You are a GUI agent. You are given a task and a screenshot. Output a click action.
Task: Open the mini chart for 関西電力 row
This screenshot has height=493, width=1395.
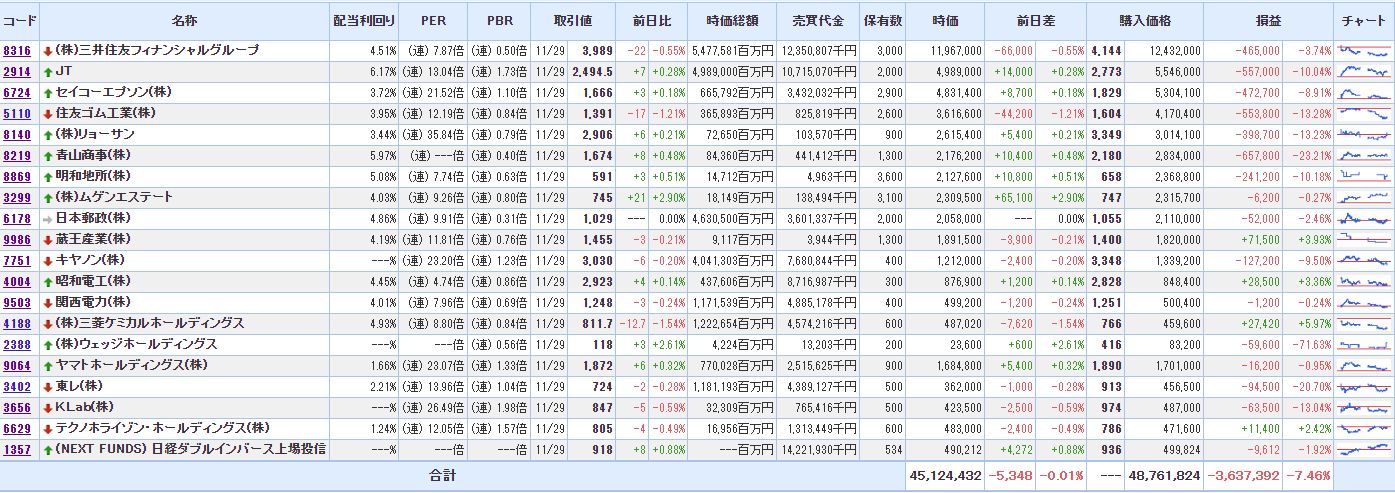[x=1364, y=302]
